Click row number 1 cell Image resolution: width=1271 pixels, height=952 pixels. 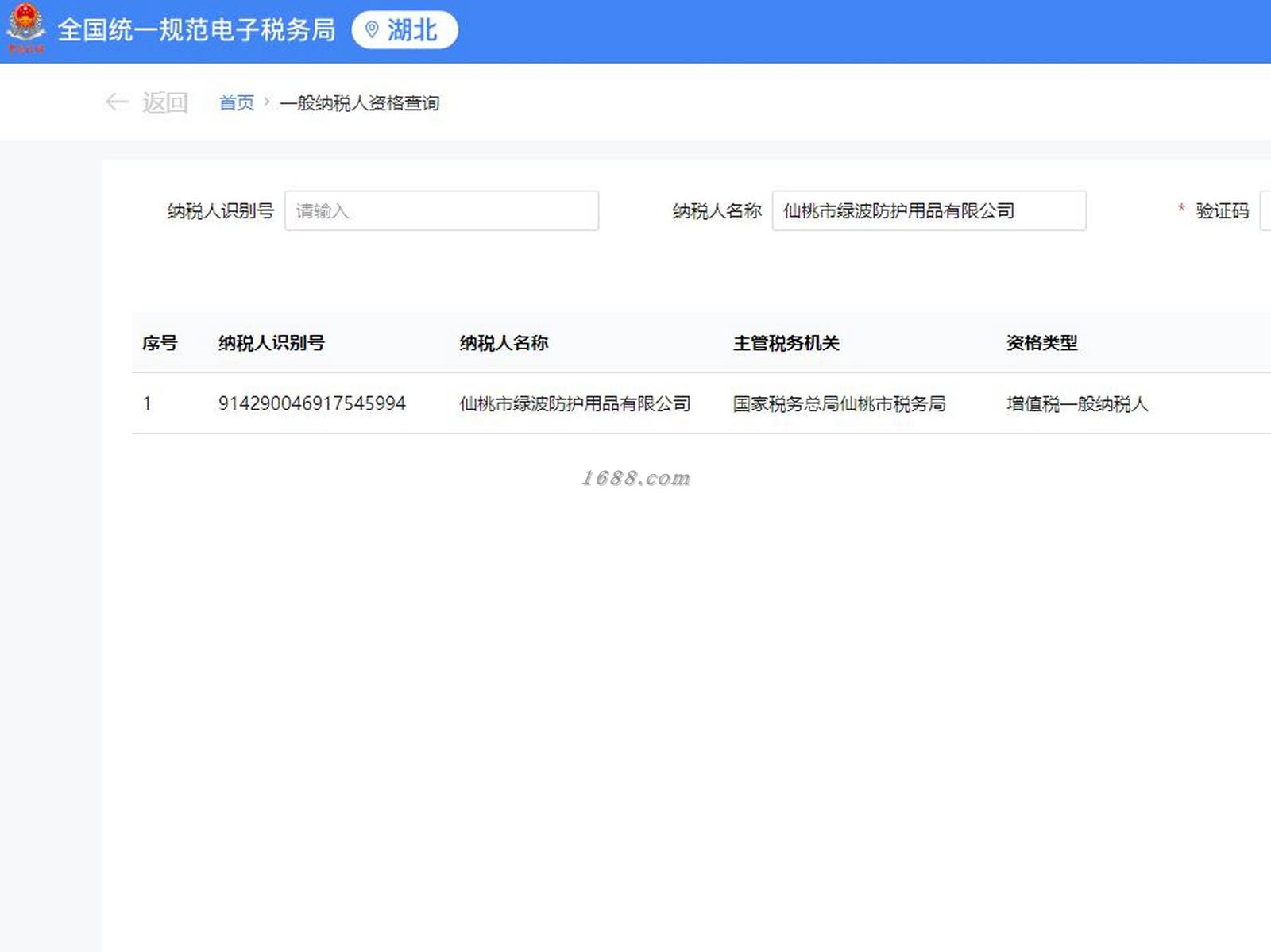point(147,403)
